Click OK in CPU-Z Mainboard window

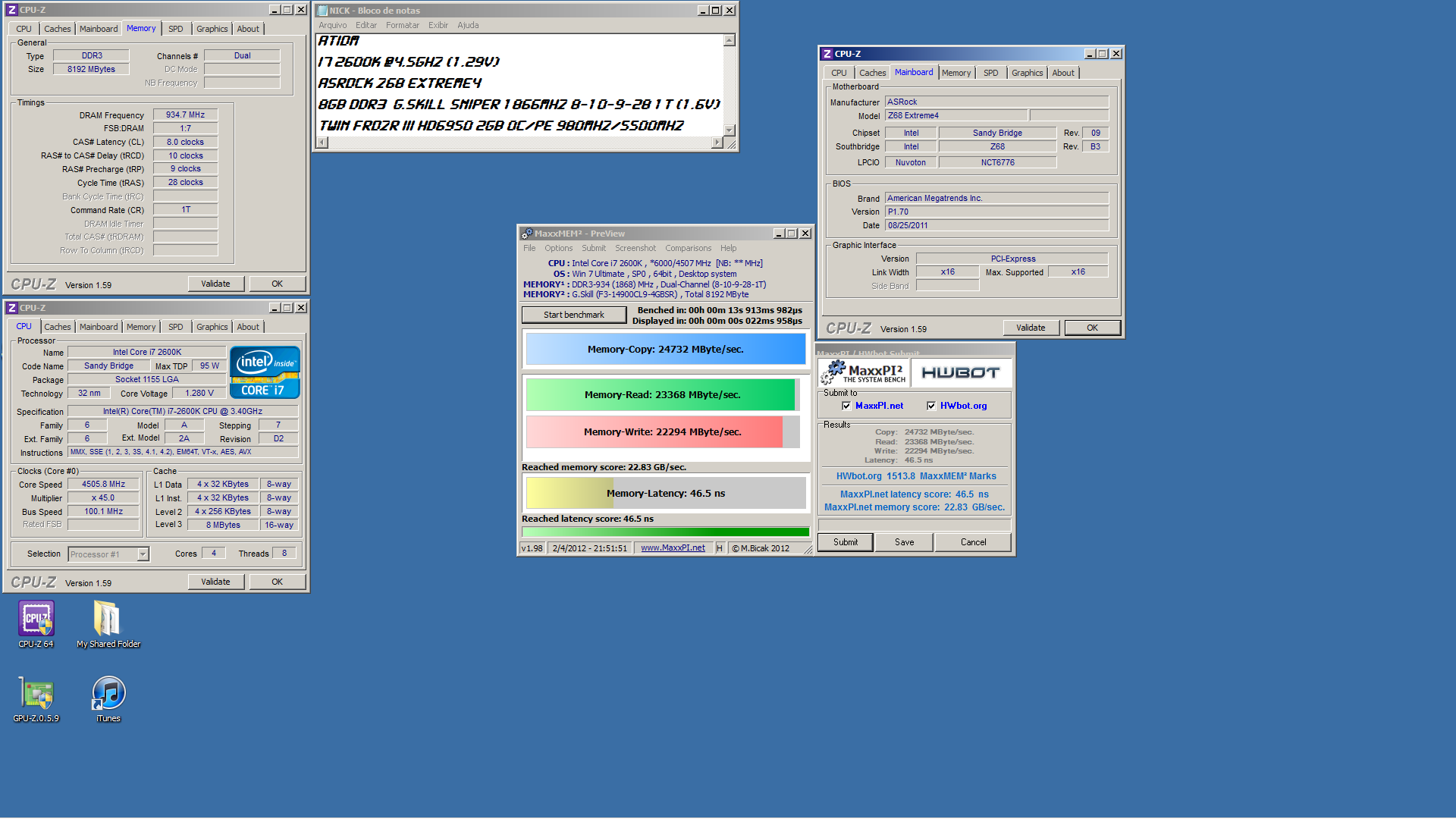coord(1092,328)
